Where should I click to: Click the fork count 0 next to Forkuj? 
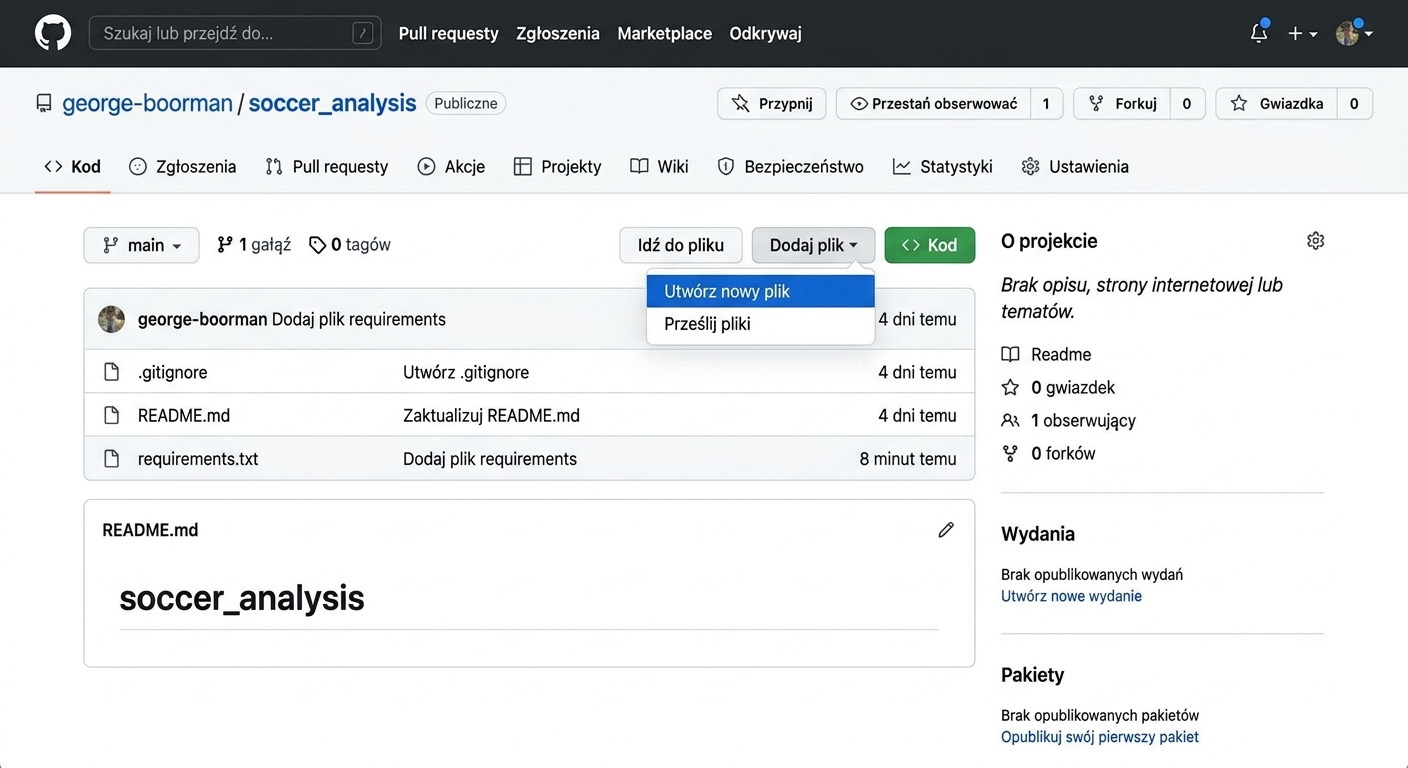[x=1187, y=103]
